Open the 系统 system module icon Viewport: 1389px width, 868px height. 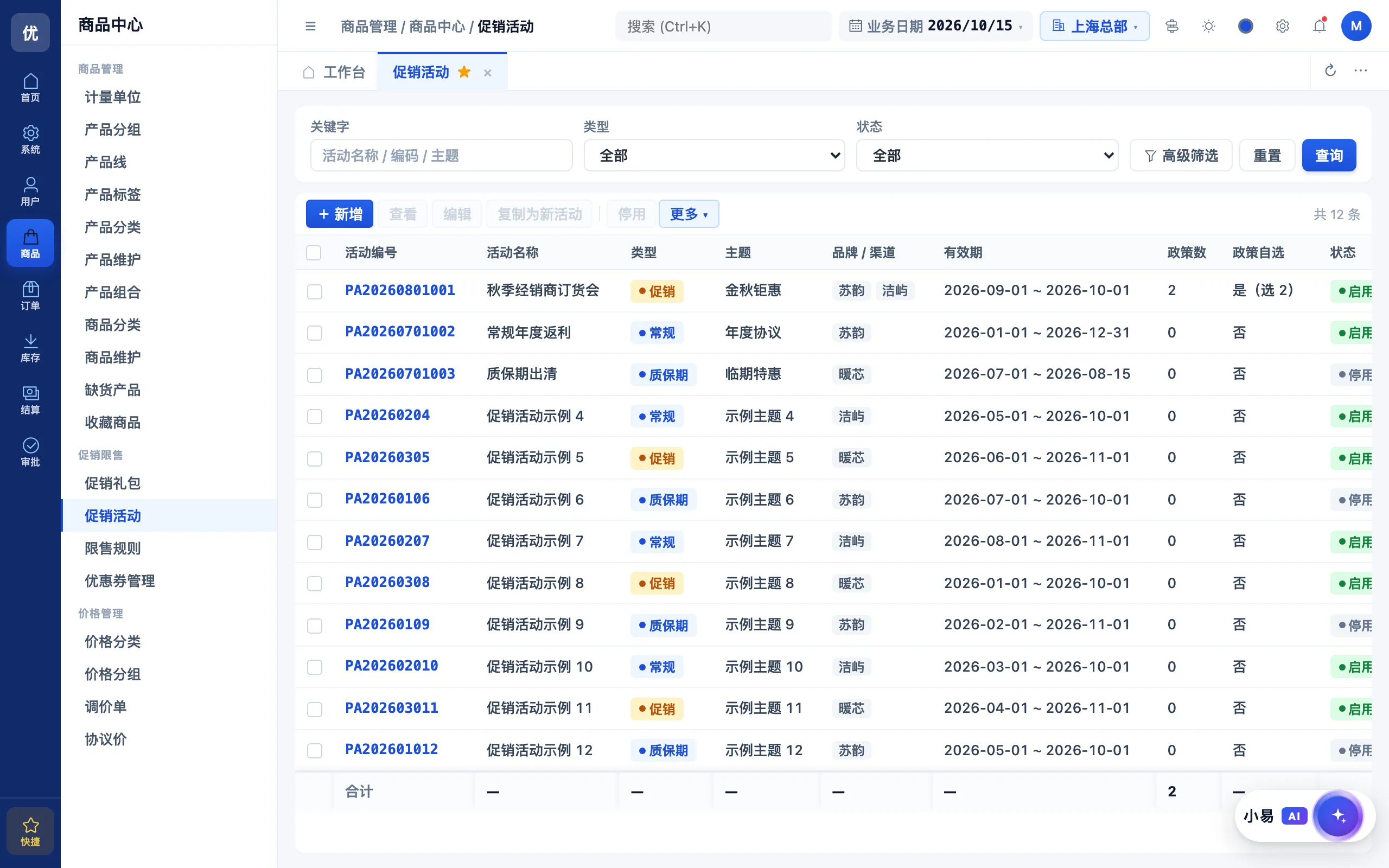tap(30, 139)
